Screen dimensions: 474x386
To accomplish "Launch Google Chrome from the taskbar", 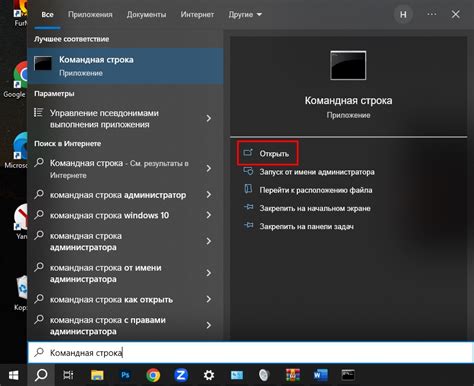I will click(153, 375).
